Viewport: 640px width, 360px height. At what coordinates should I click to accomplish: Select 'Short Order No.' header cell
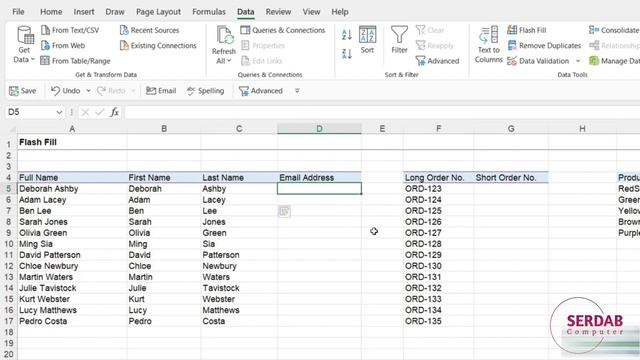click(x=511, y=178)
